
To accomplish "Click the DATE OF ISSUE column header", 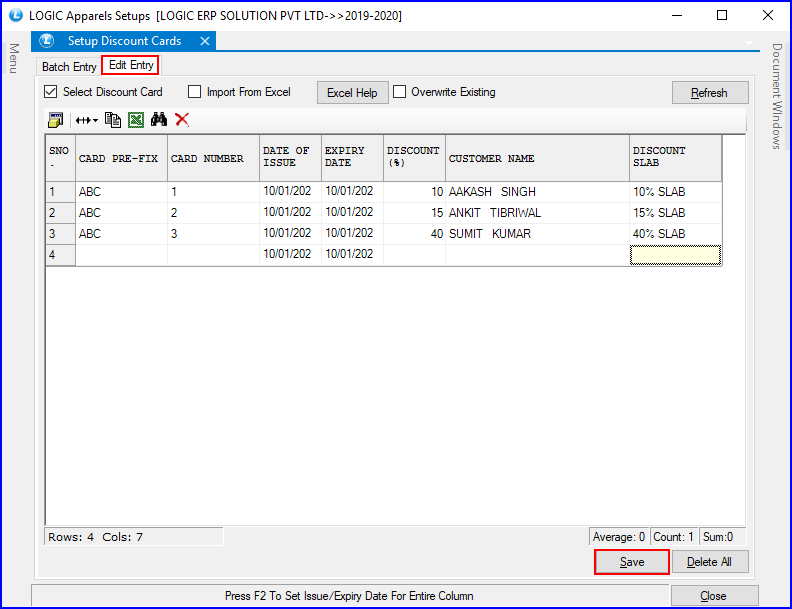I will tap(290, 158).
